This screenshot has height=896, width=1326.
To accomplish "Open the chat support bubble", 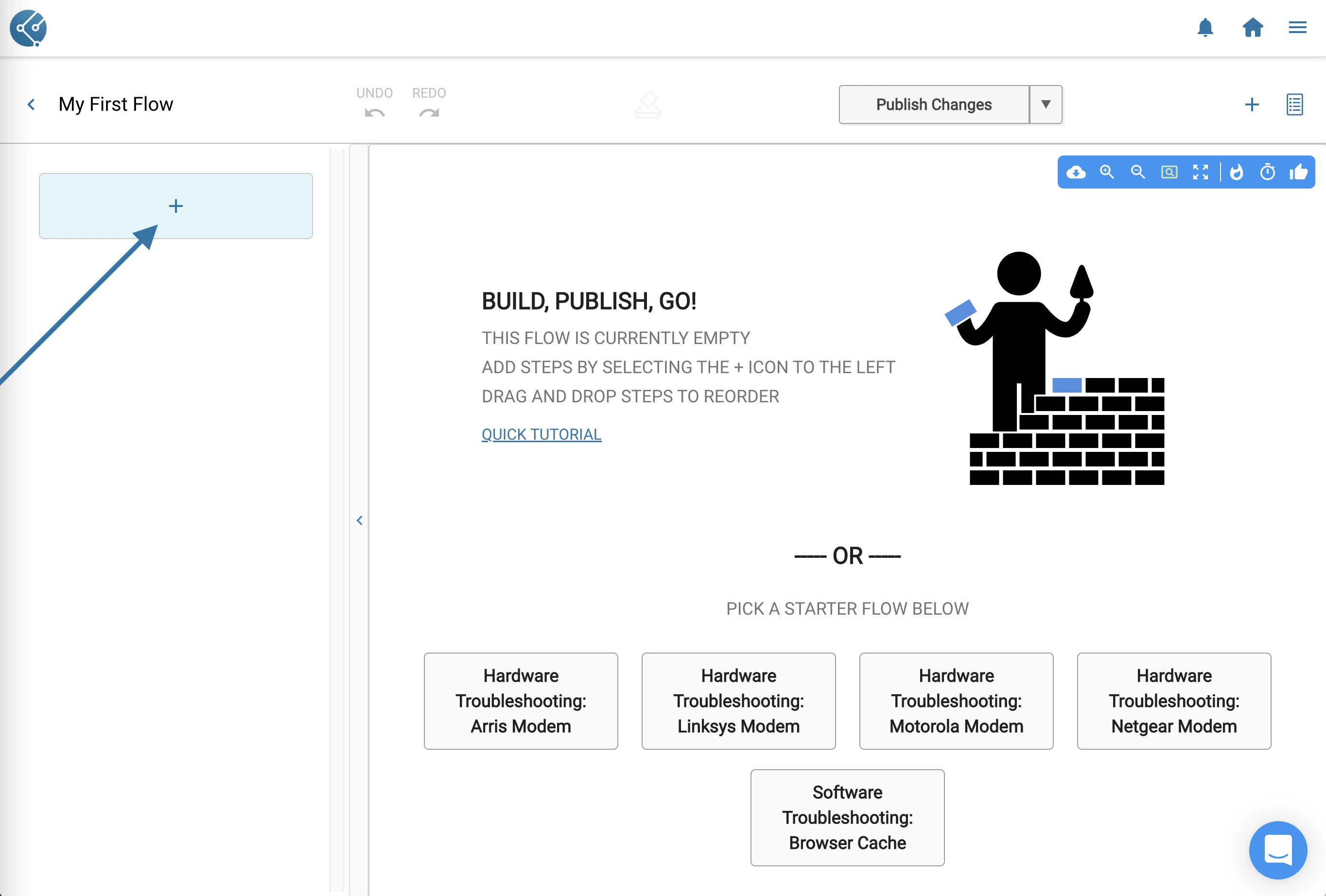I will point(1277,850).
